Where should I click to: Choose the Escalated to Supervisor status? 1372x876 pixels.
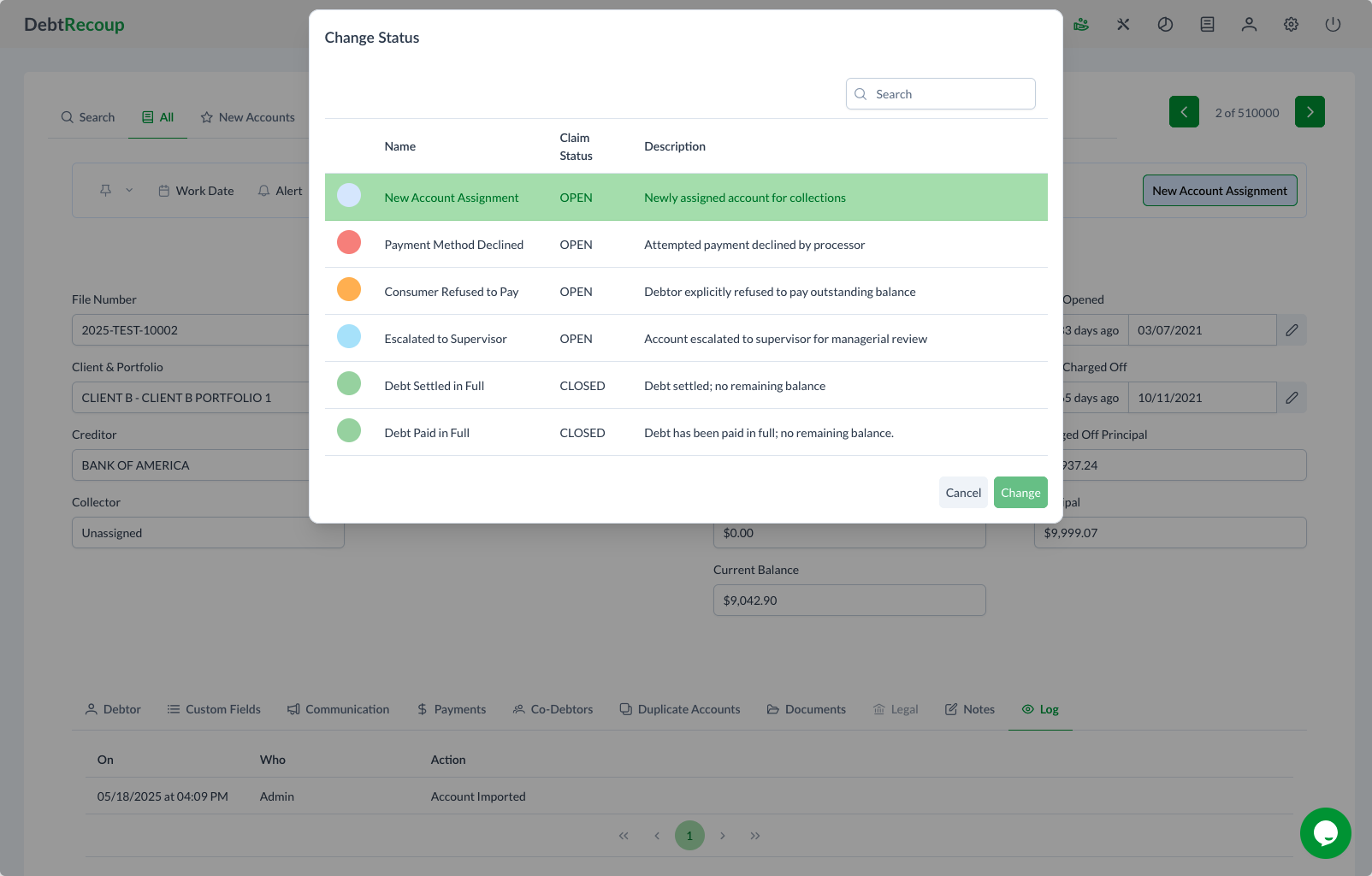coord(445,339)
